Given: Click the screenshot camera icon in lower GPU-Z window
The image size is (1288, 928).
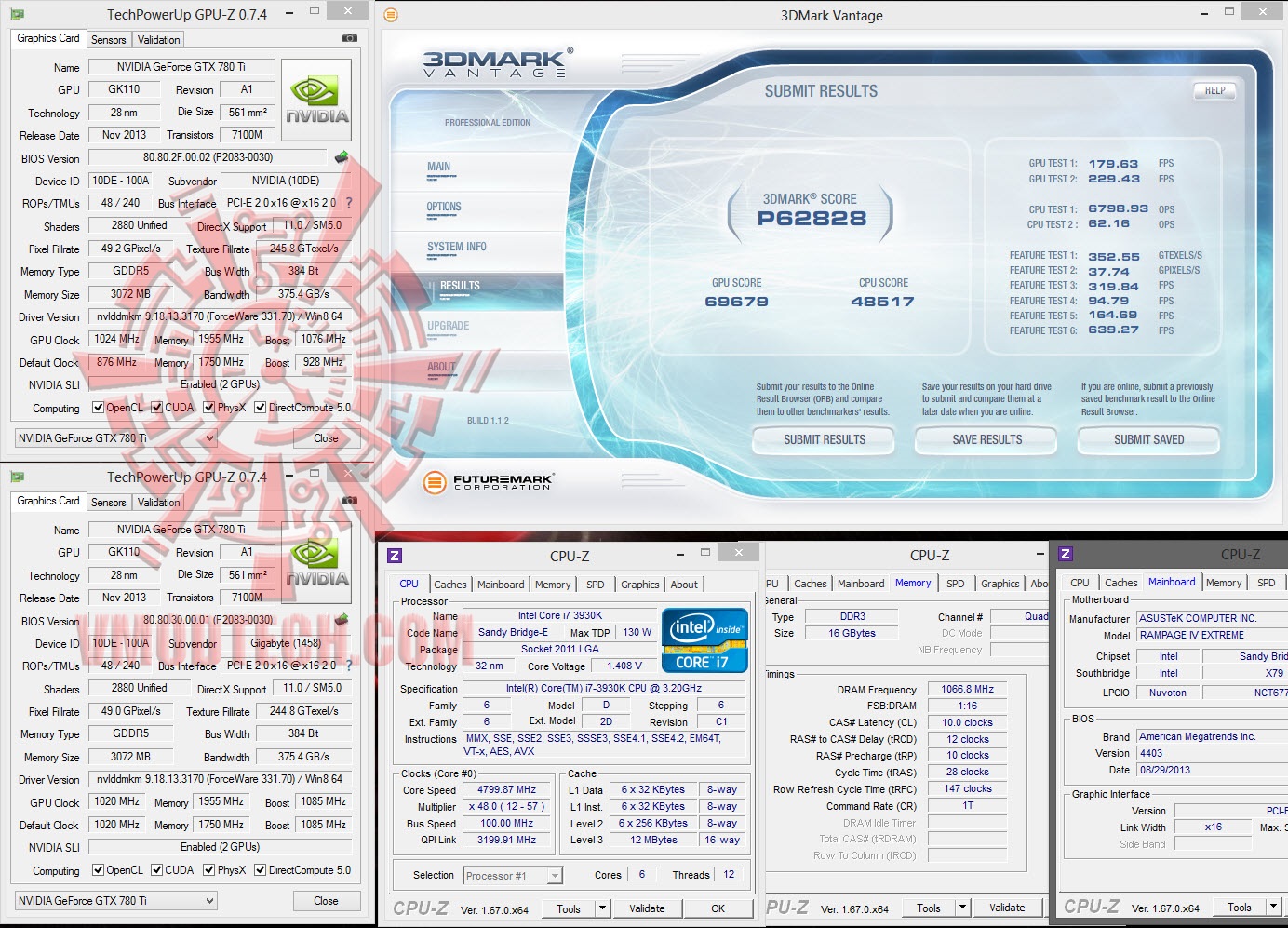Looking at the screenshot, I should [x=349, y=501].
